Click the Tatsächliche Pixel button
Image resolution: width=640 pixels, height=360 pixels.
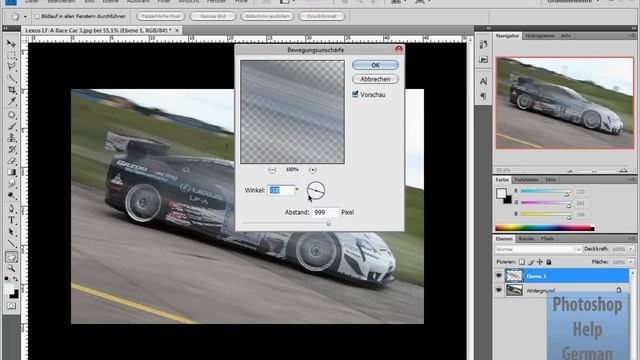[x=160, y=16]
